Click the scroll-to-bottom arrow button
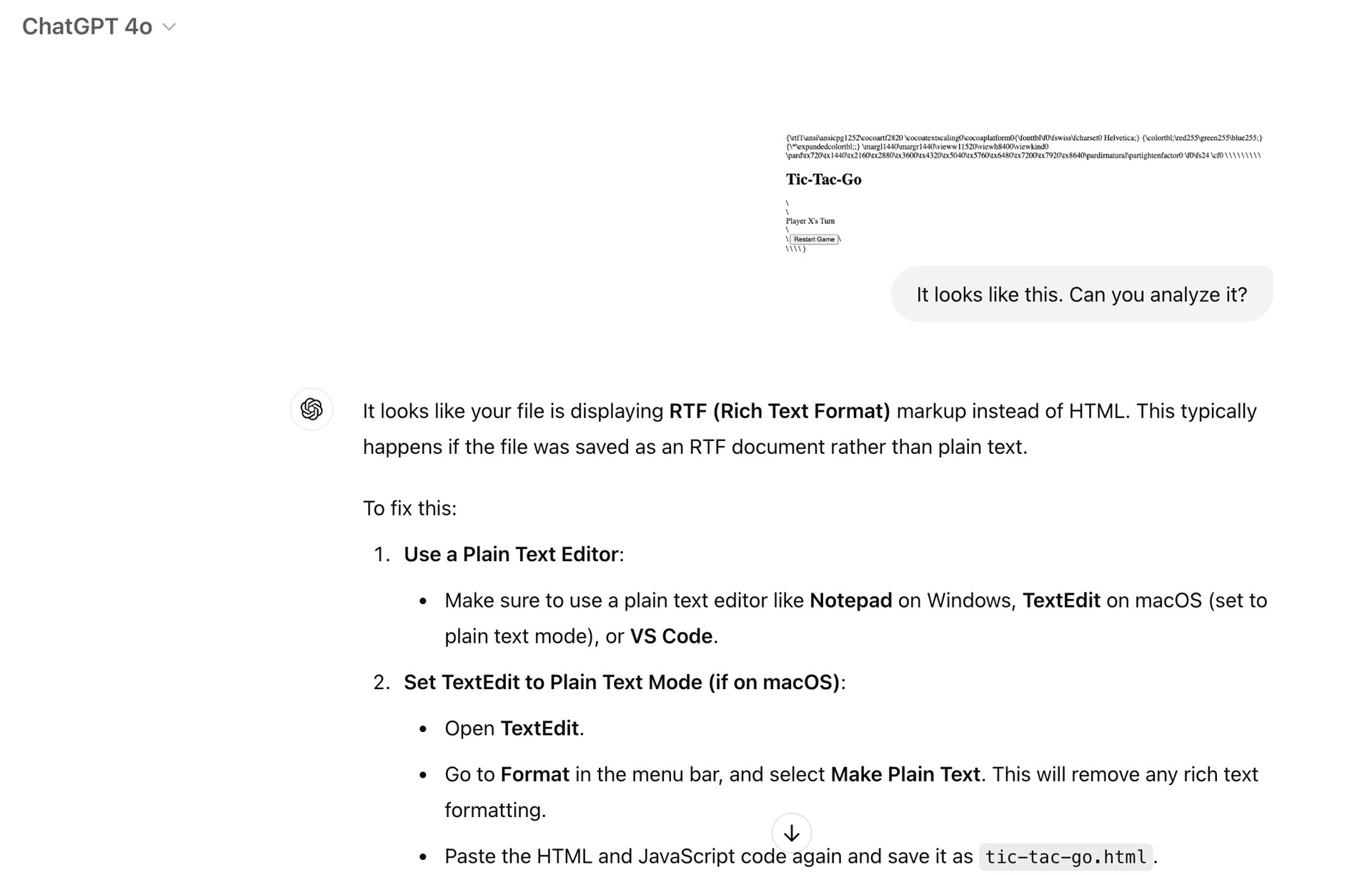Screen dimensions: 1372x875 pos(791,833)
